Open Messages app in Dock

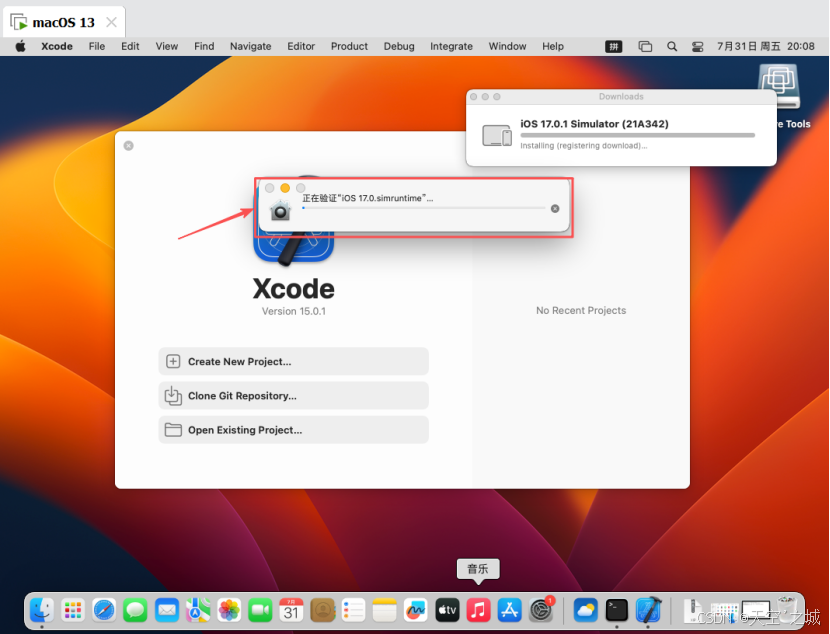tap(135, 610)
